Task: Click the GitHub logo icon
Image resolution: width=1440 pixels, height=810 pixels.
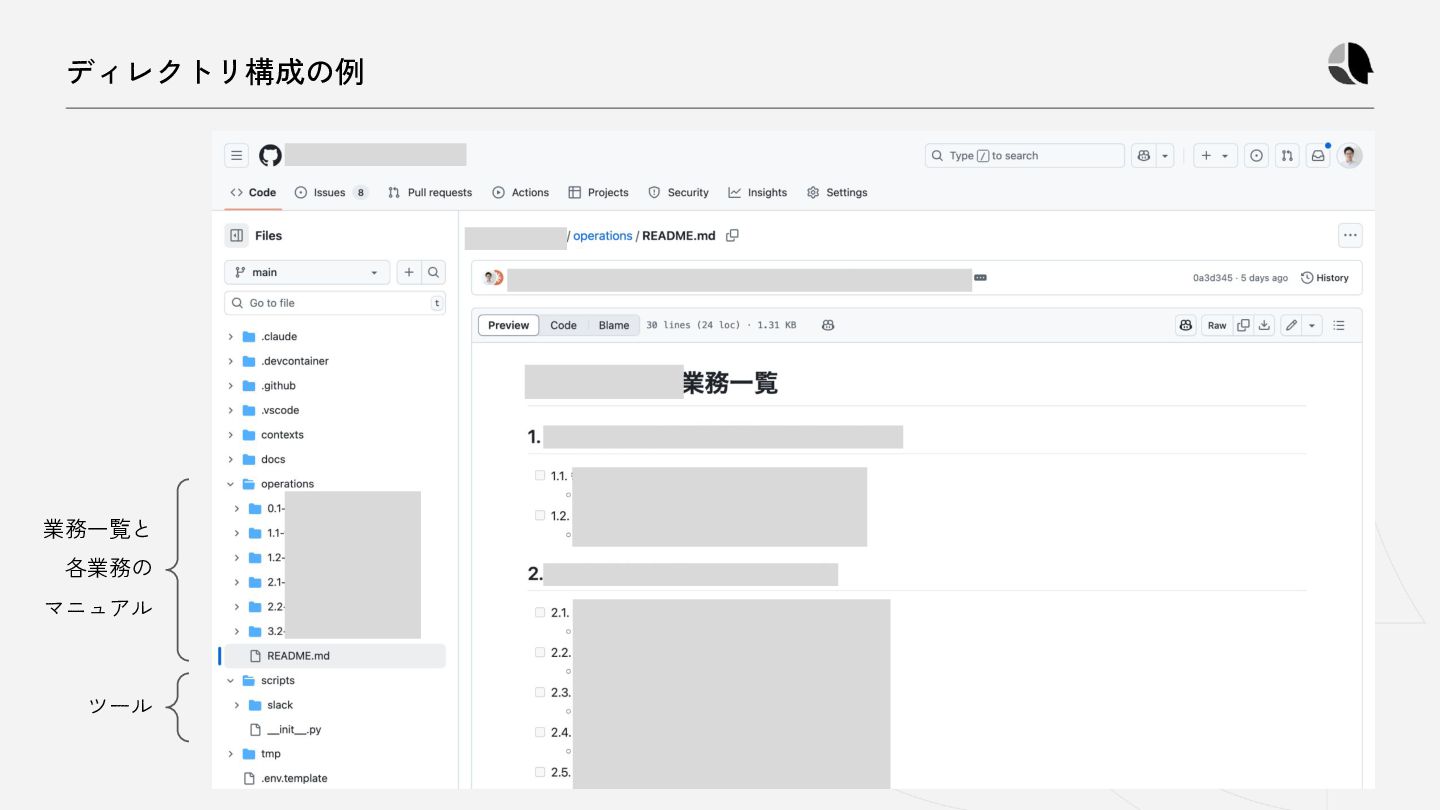Action: (x=270, y=155)
